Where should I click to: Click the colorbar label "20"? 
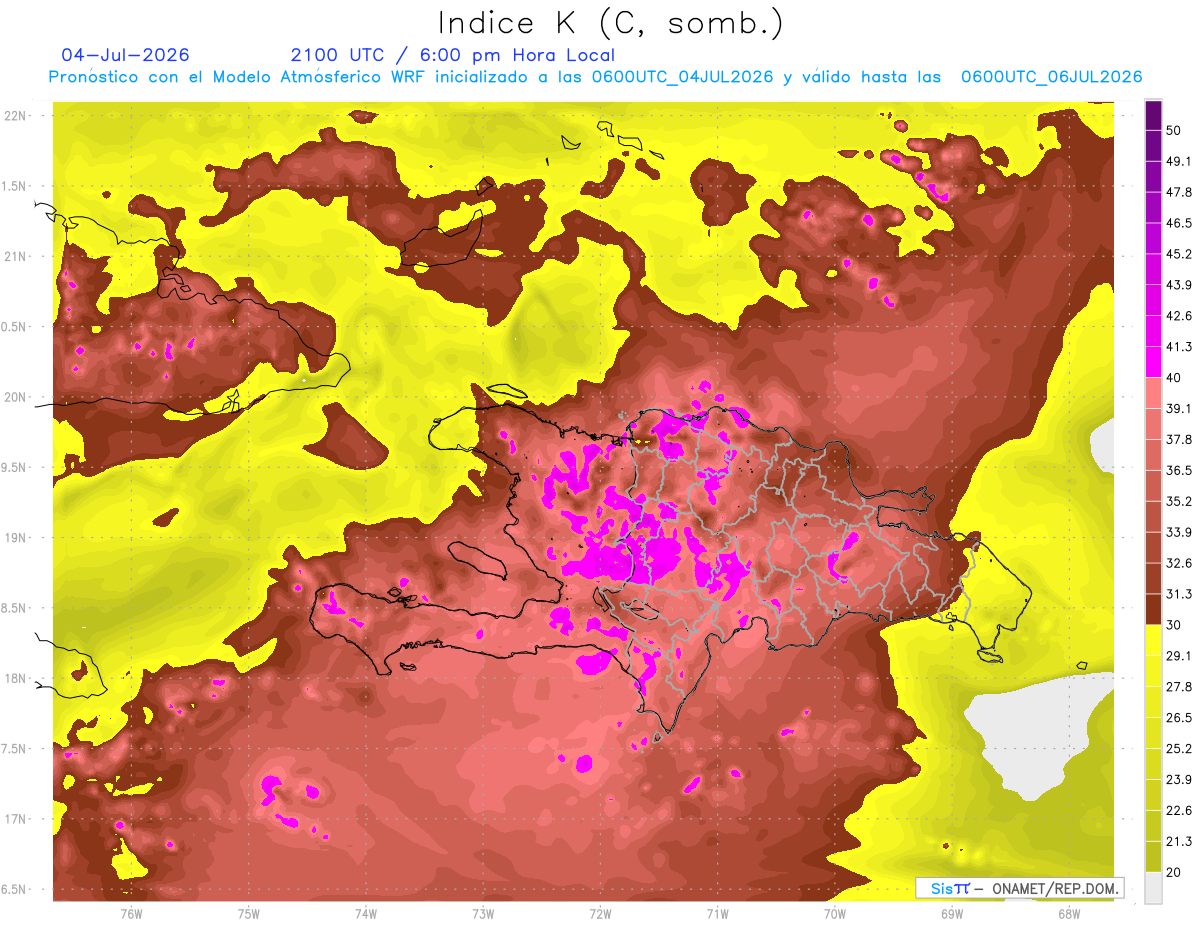(x=1174, y=872)
